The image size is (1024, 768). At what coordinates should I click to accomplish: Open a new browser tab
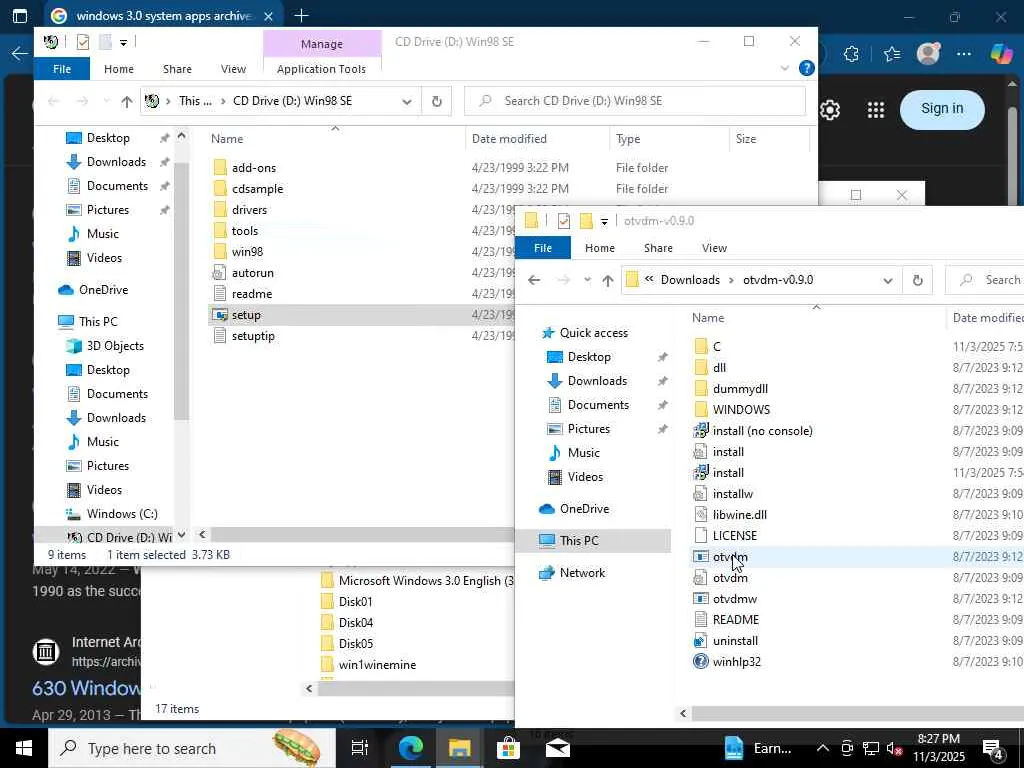pos(301,16)
